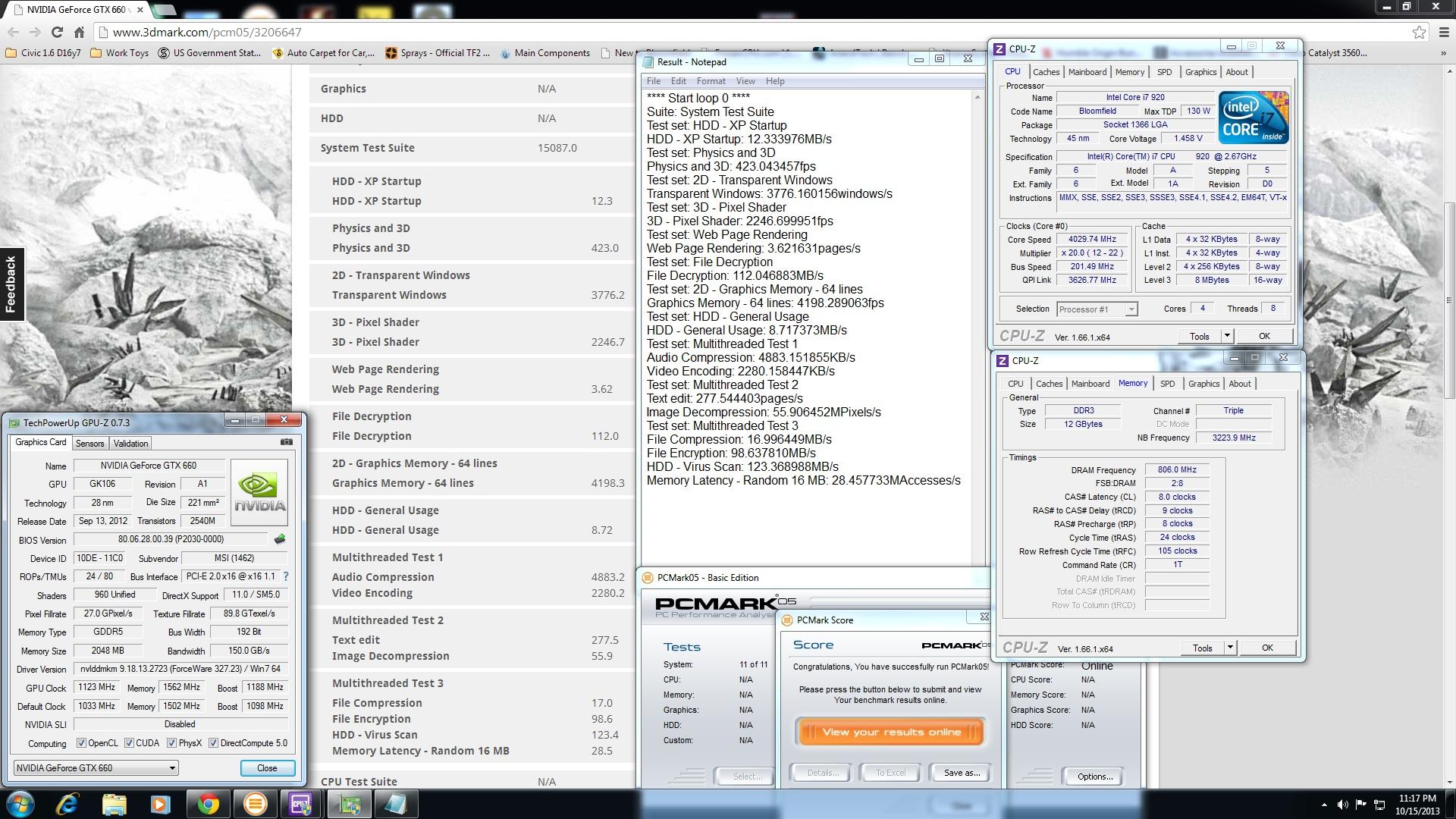Open the Caches tab in the CPU-Z CPU window
The width and height of the screenshot is (1456, 819).
1046,72
